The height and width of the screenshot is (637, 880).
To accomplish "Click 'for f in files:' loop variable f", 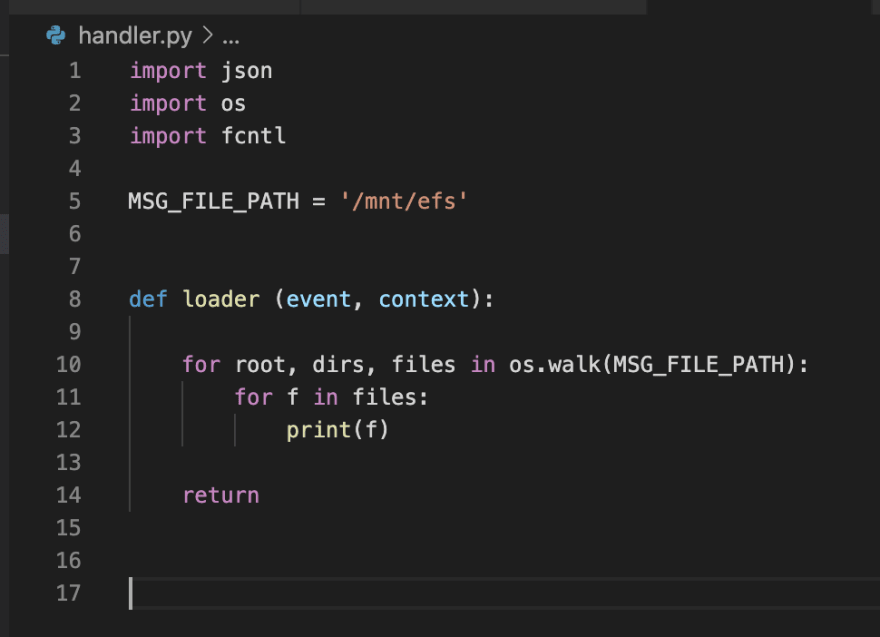I will pyautogui.click(x=292, y=397).
